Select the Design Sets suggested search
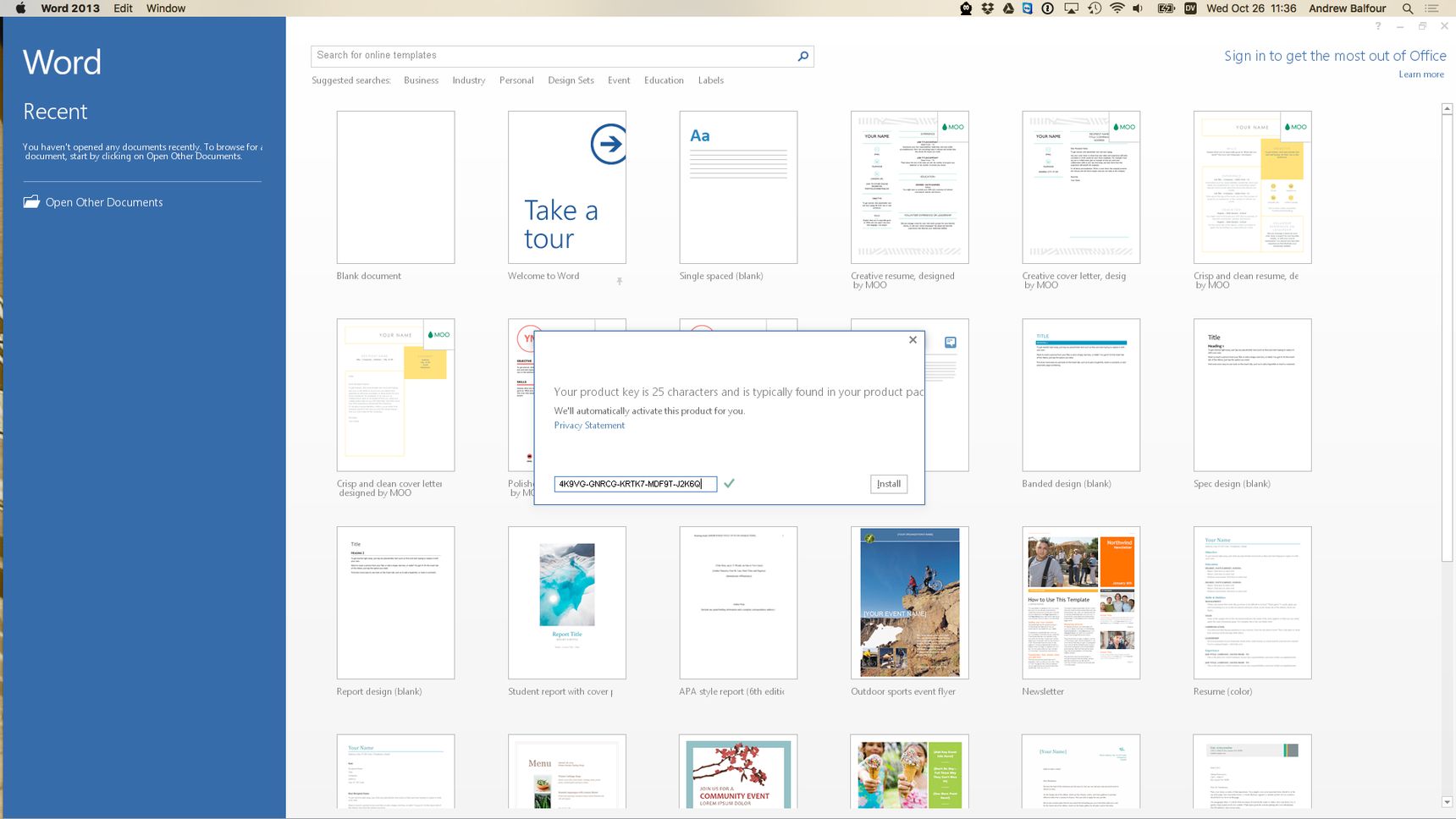The height and width of the screenshot is (819, 1456). (x=571, y=80)
